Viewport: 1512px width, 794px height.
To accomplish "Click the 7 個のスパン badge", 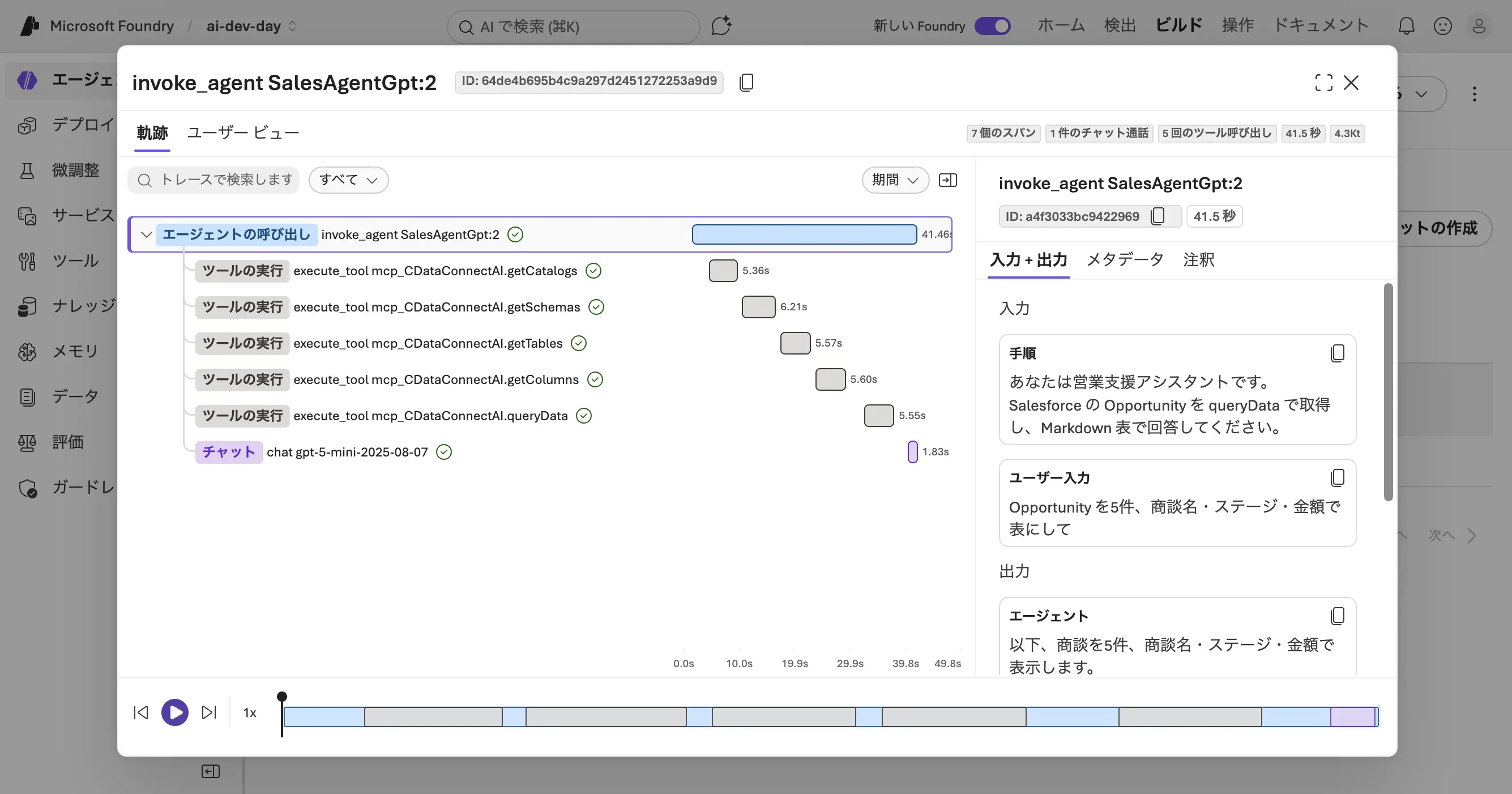I will (x=1003, y=133).
